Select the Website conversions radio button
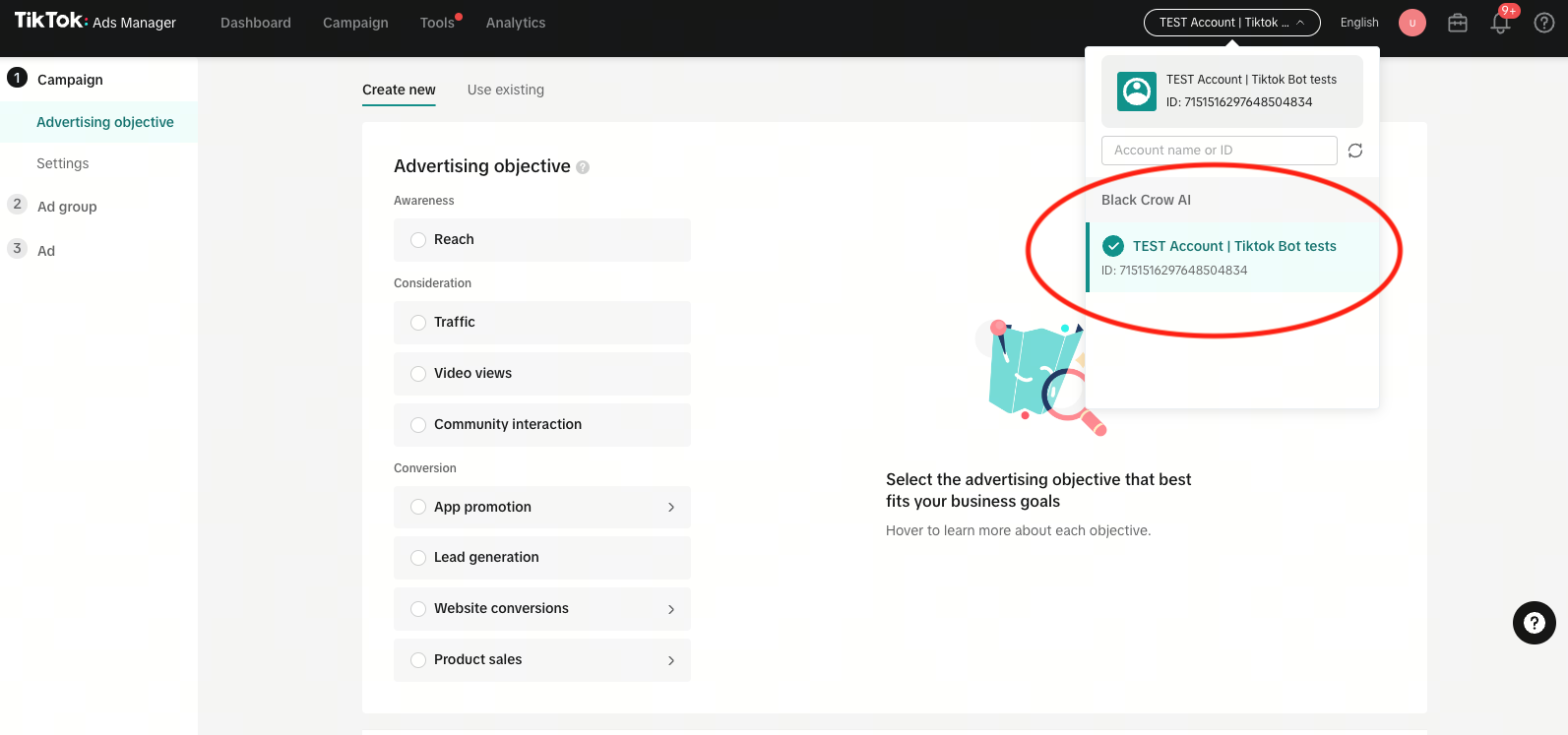 (x=418, y=609)
